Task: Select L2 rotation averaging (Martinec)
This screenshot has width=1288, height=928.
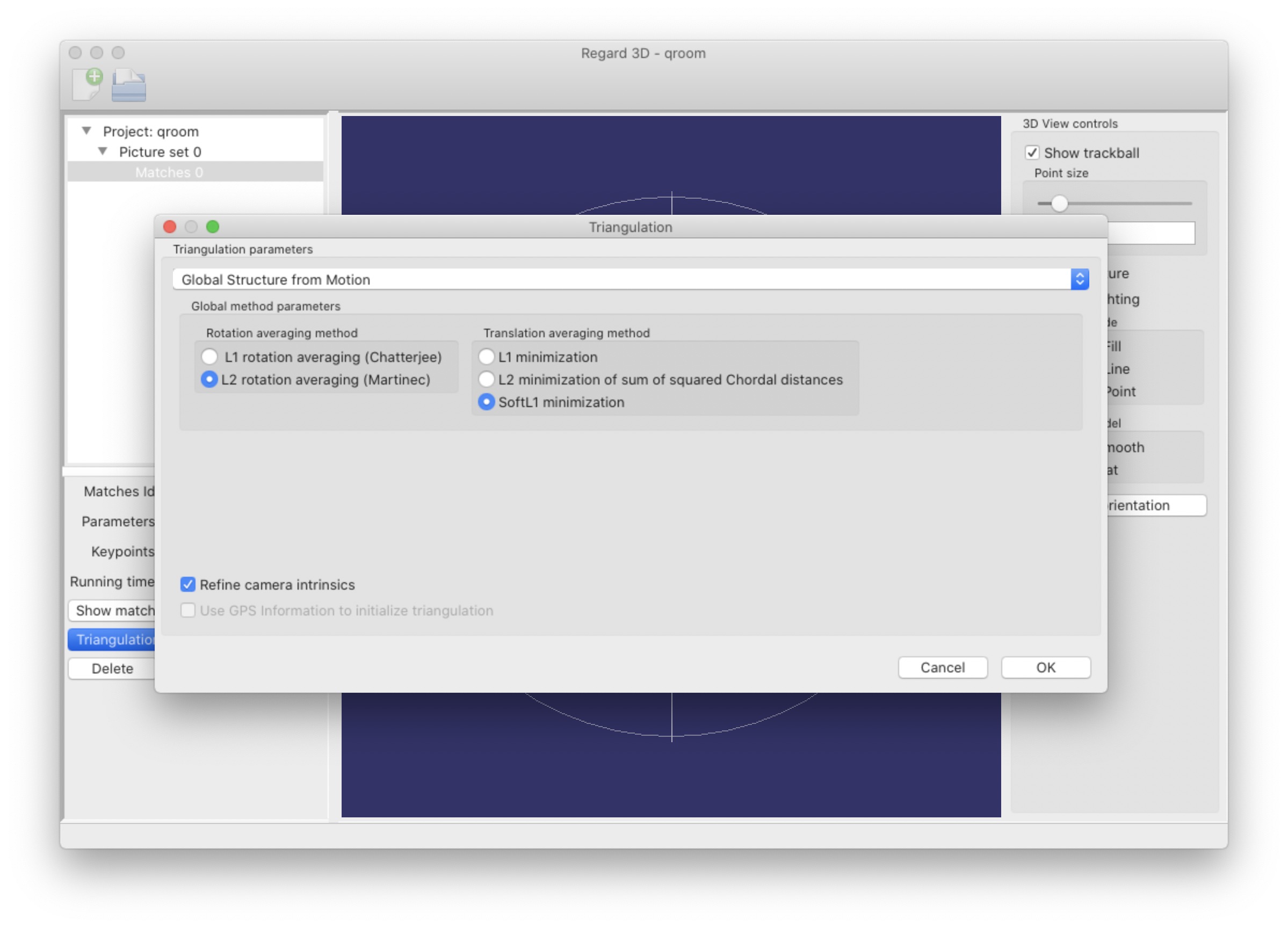Action: click(x=209, y=379)
